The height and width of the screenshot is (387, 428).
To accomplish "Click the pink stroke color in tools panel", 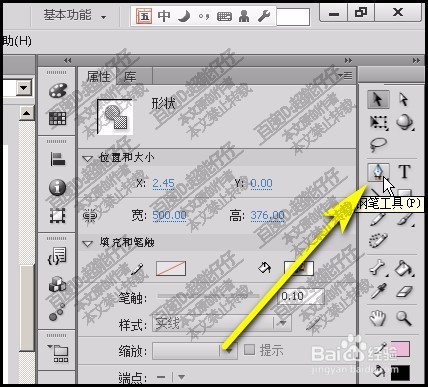I will click(x=400, y=349).
